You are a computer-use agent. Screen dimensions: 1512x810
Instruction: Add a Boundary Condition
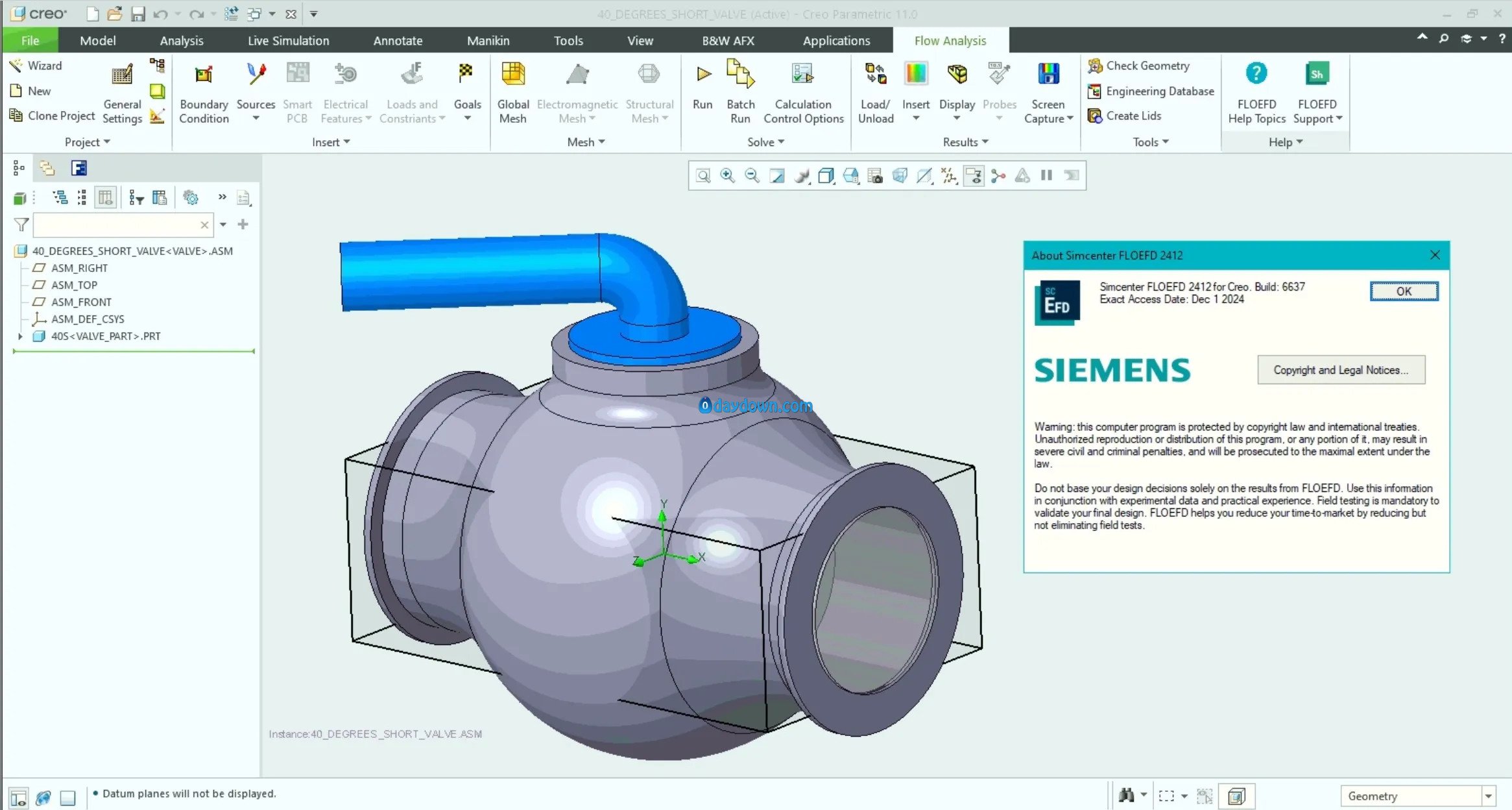tap(204, 94)
